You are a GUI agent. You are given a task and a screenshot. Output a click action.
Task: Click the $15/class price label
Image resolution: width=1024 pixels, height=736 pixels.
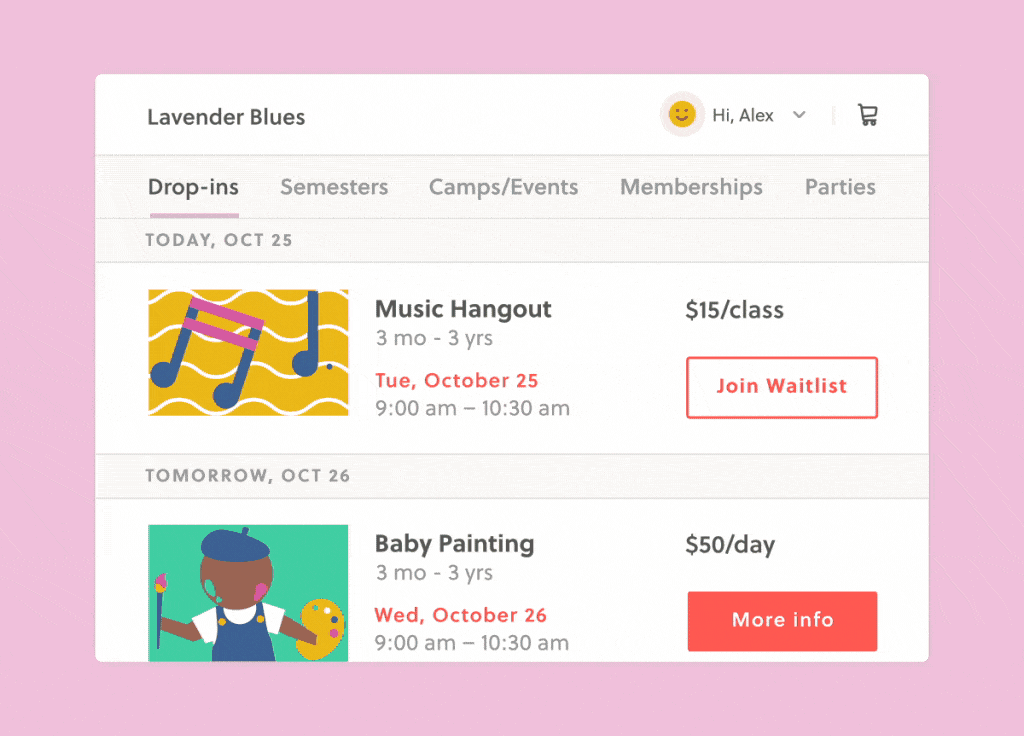point(734,310)
